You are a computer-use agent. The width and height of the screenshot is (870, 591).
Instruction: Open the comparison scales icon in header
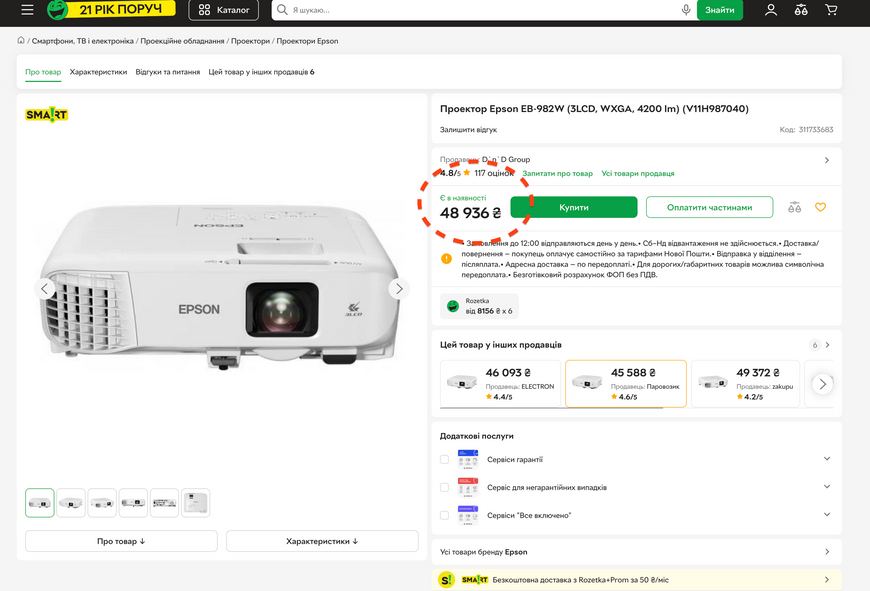coord(801,9)
